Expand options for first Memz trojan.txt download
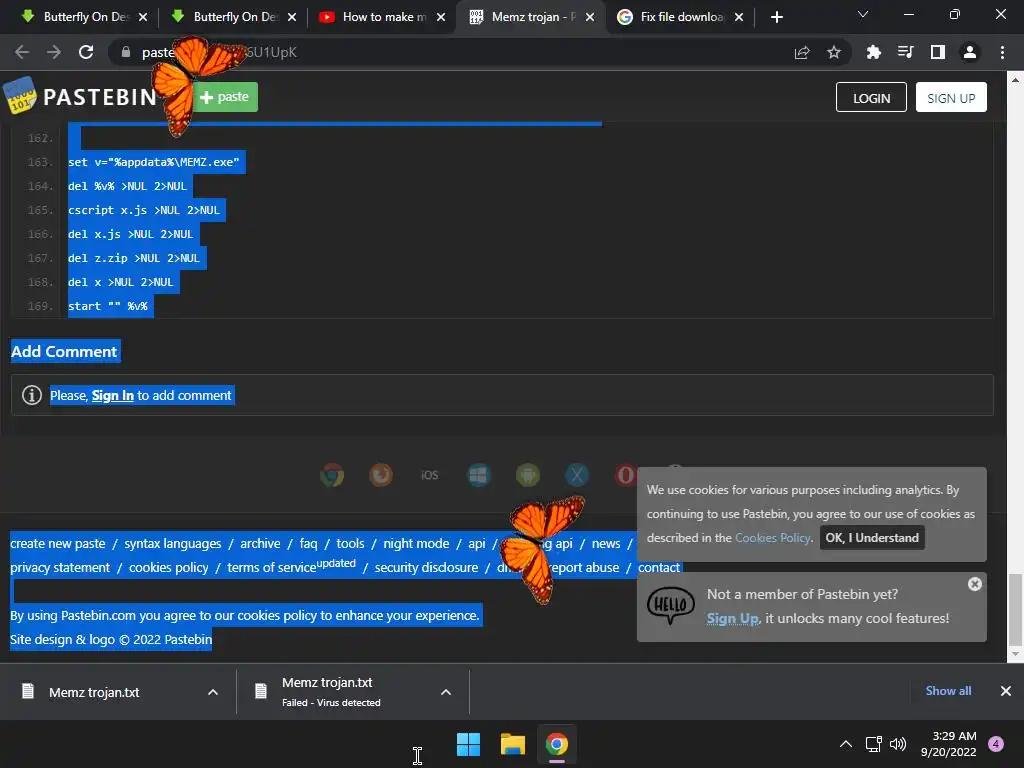Image resolution: width=1024 pixels, height=768 pixels. pos(213,692)
